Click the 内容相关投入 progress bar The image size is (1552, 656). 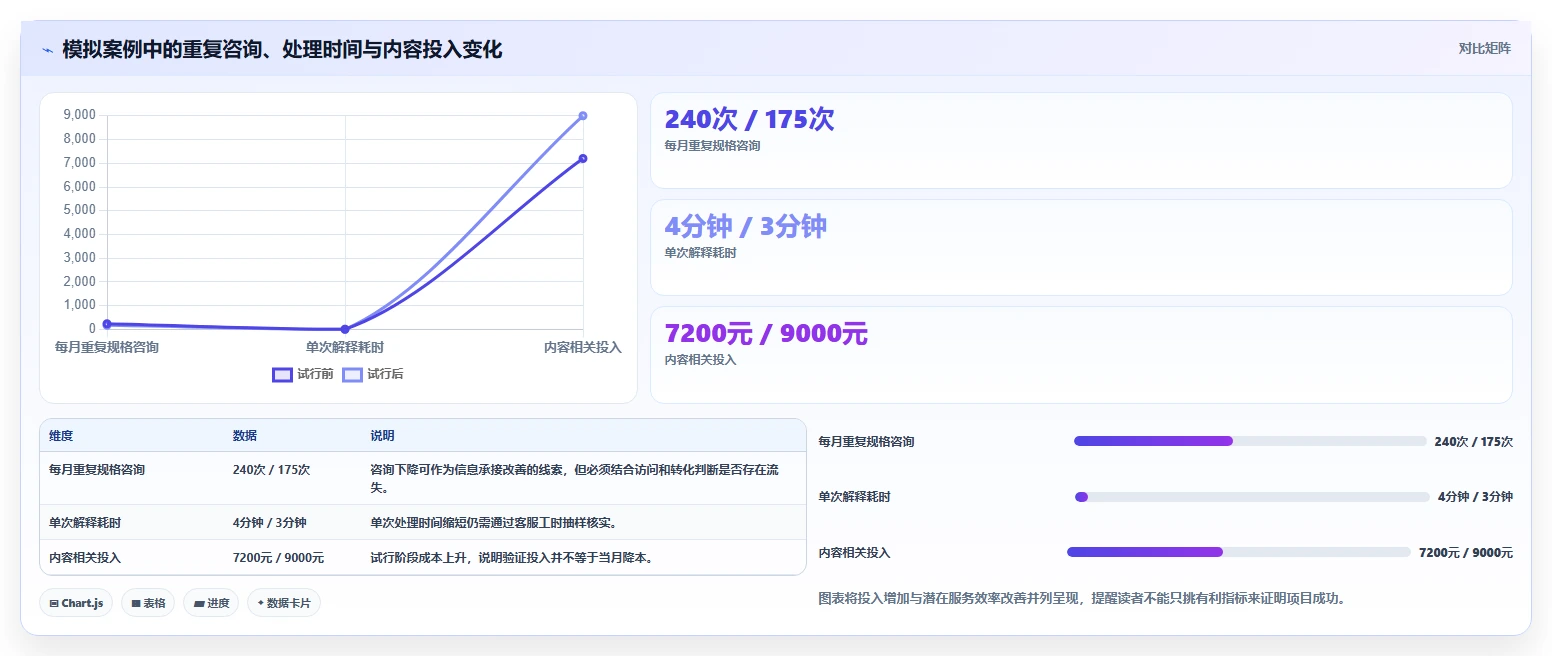(1239, 552)
